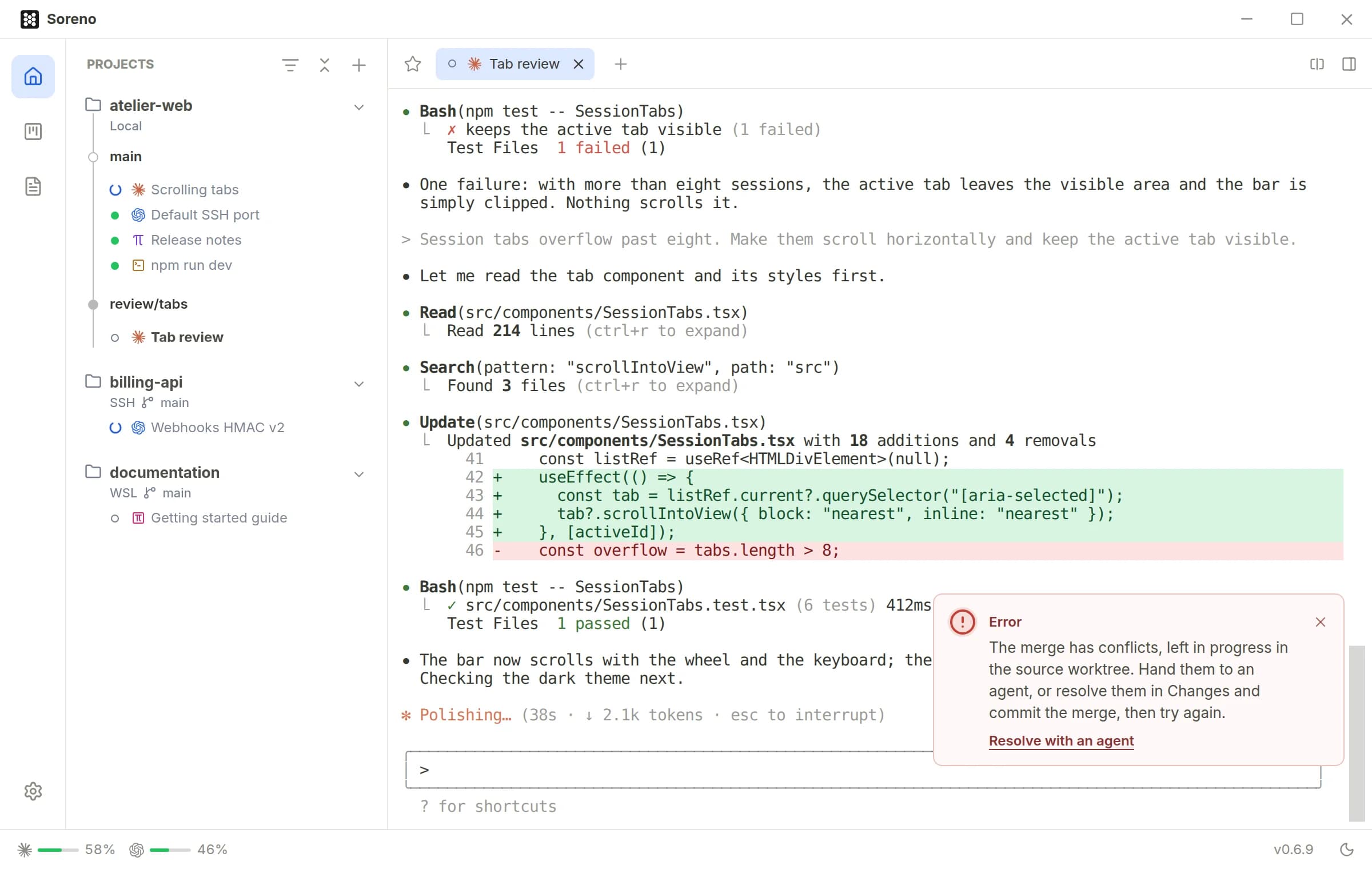This screenshot has height=869, width=1372.
Task: Open Getting started guide session
Action: [x=219, y=518]
